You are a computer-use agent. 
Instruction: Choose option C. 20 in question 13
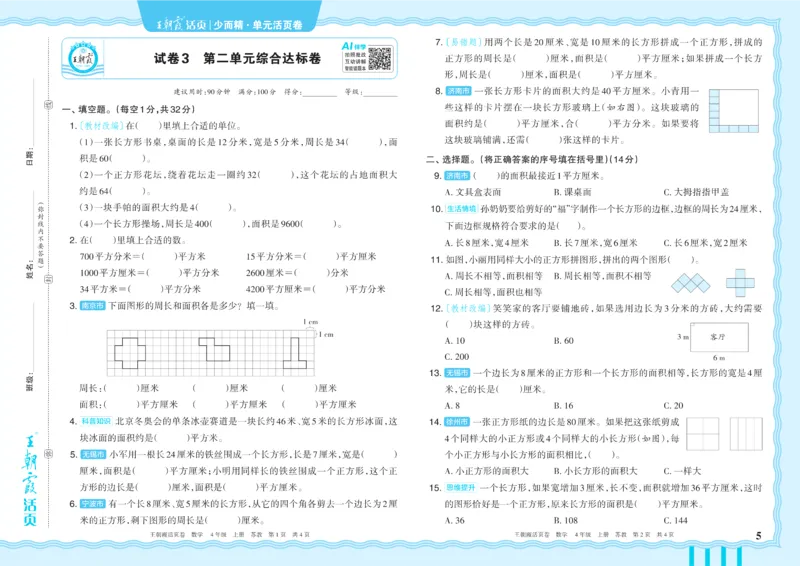tap(673, 406)
